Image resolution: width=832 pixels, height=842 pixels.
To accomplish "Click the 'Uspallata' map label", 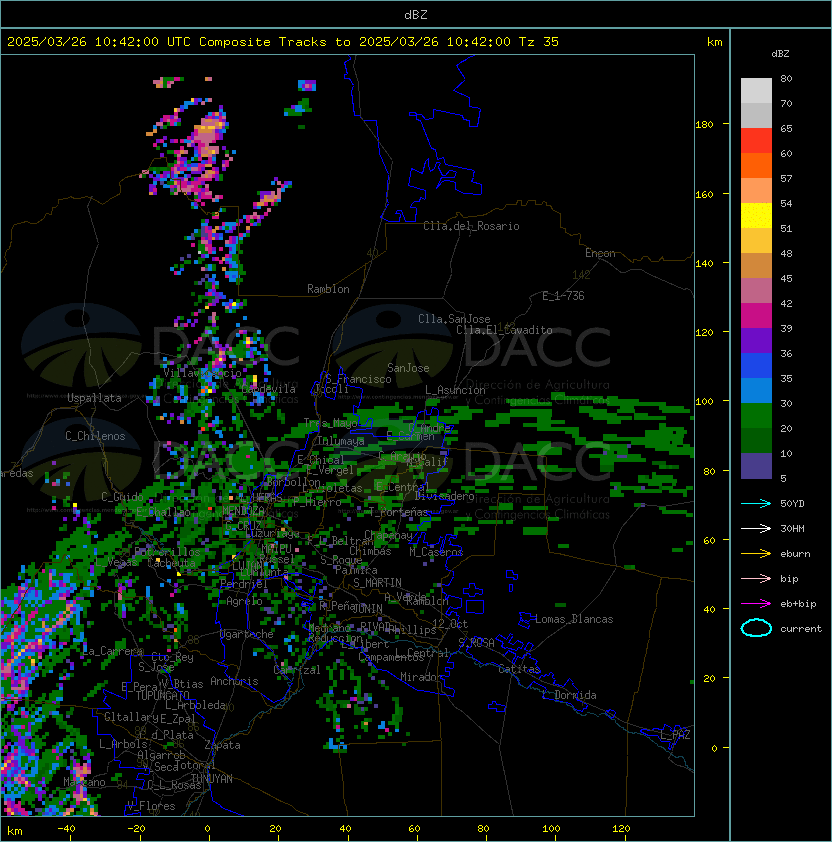I will point(94,398).
